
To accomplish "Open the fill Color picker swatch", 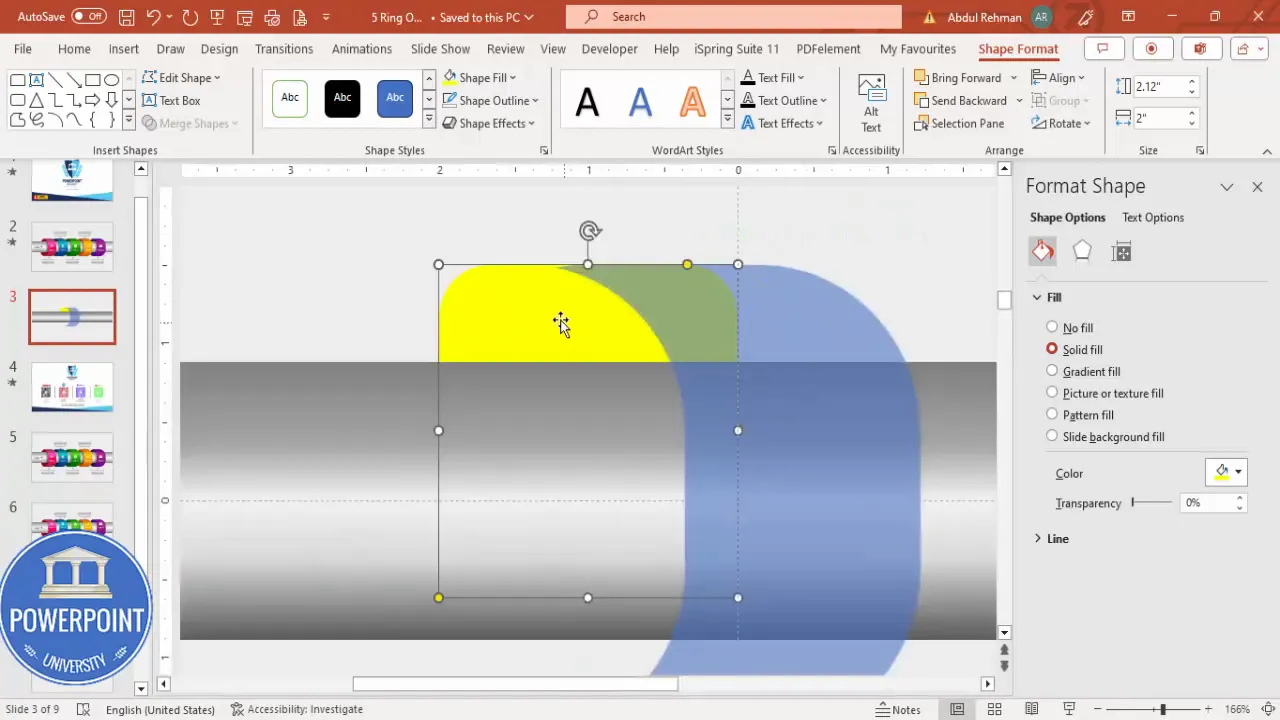I will tap(1227, 472).
